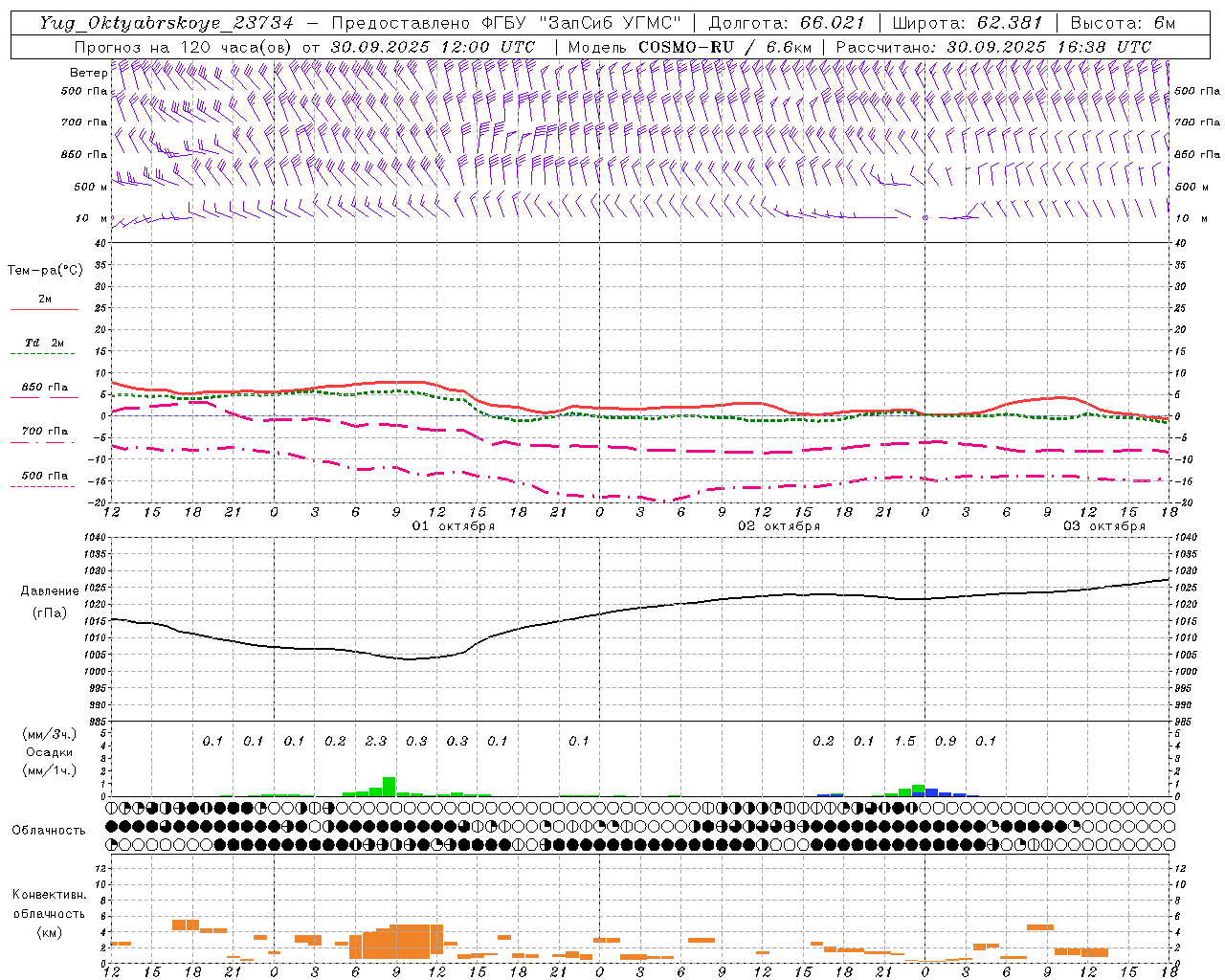The height and width of the screenshot is (980, 1225).
Task: Click the Давление panel label
Action: pyautogui.click(x=50, y=591)
